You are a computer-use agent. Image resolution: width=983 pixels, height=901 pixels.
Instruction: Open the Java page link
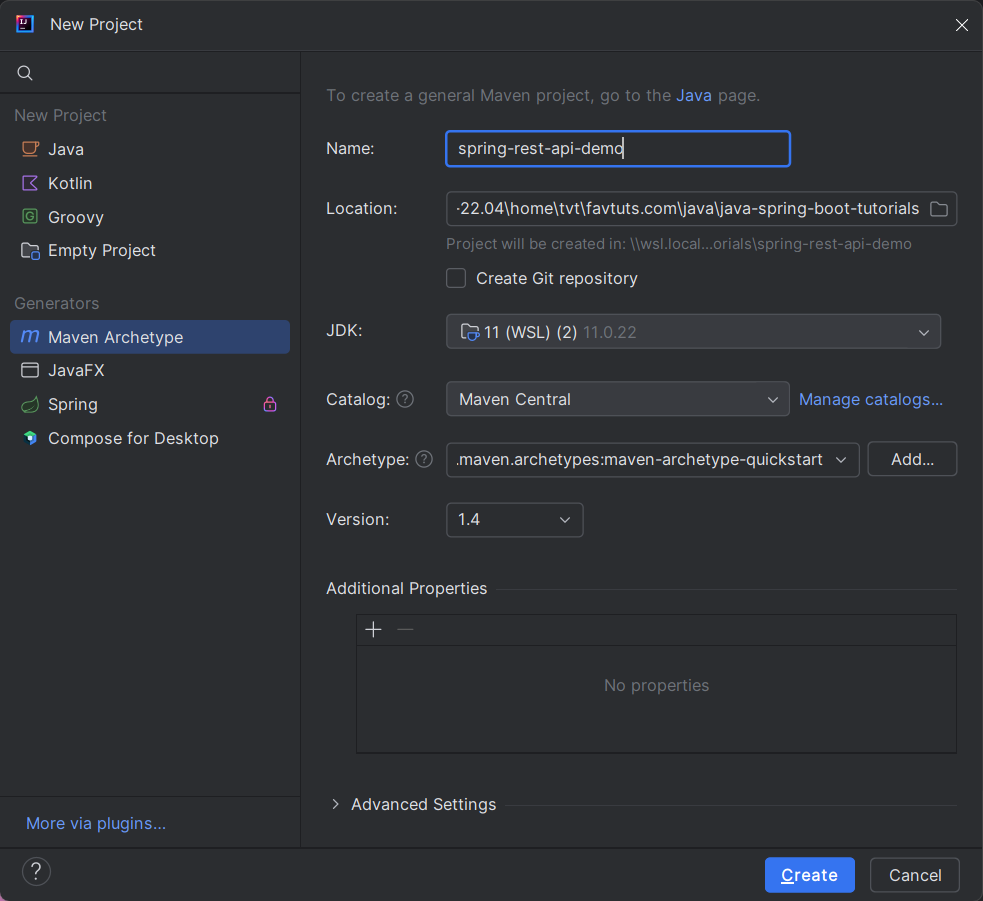click(x=693, y=95)
